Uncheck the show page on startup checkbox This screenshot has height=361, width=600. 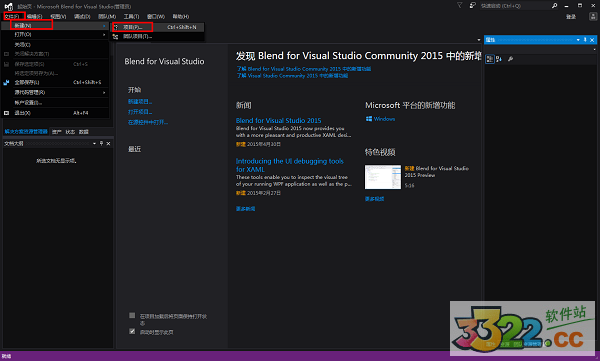(x=132, y=331)
